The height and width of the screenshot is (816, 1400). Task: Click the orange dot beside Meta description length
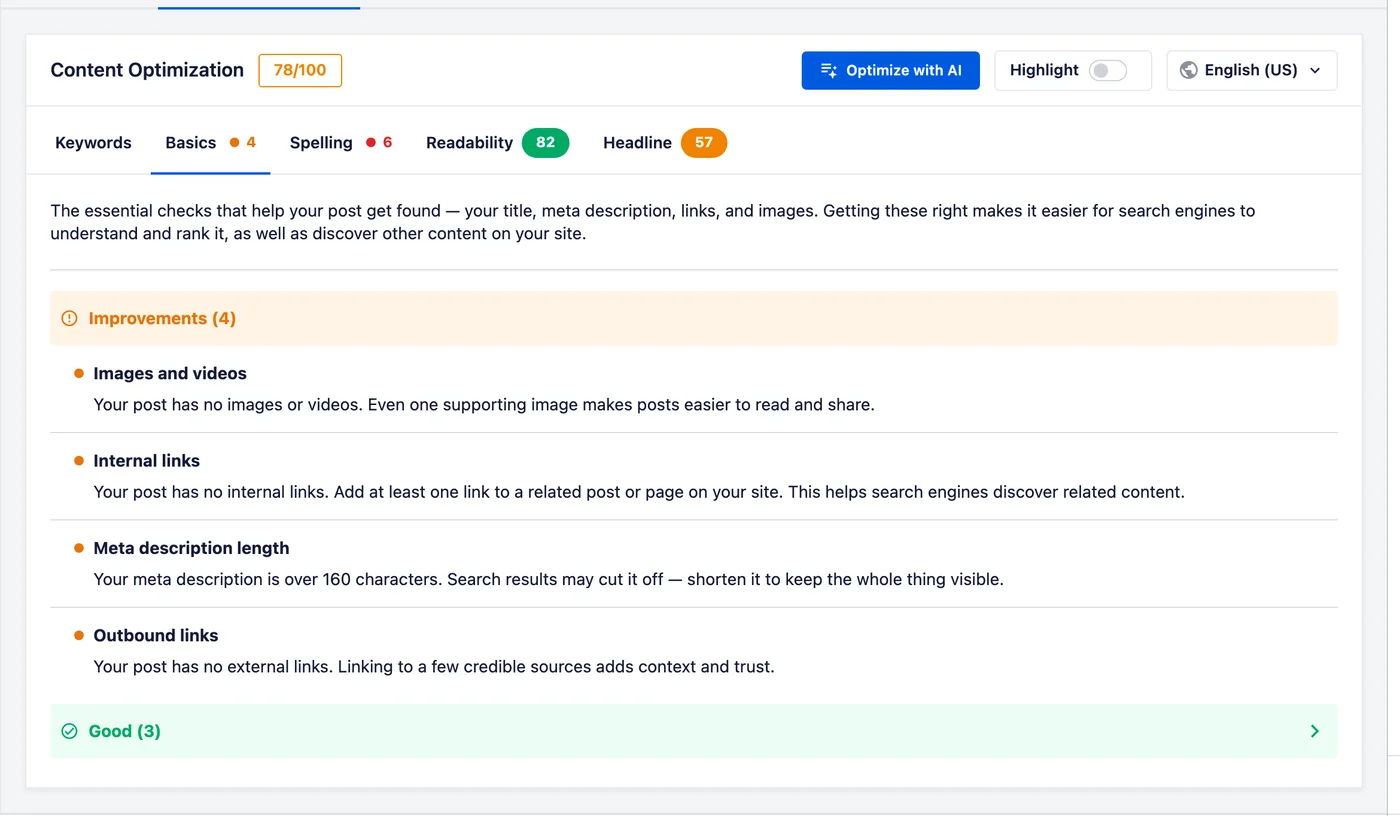click(x=78, y=548)
